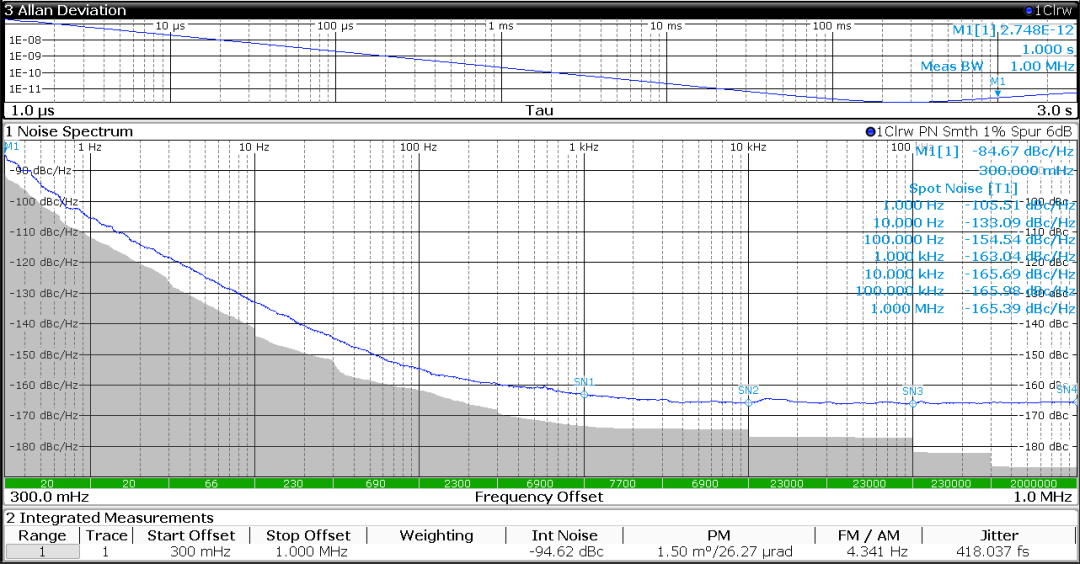Image resolution: width=1080 pixels, height=564 pixels.
Task: Click the M1 marker in Noise Spectrum
Action: (x=12, y=147)
